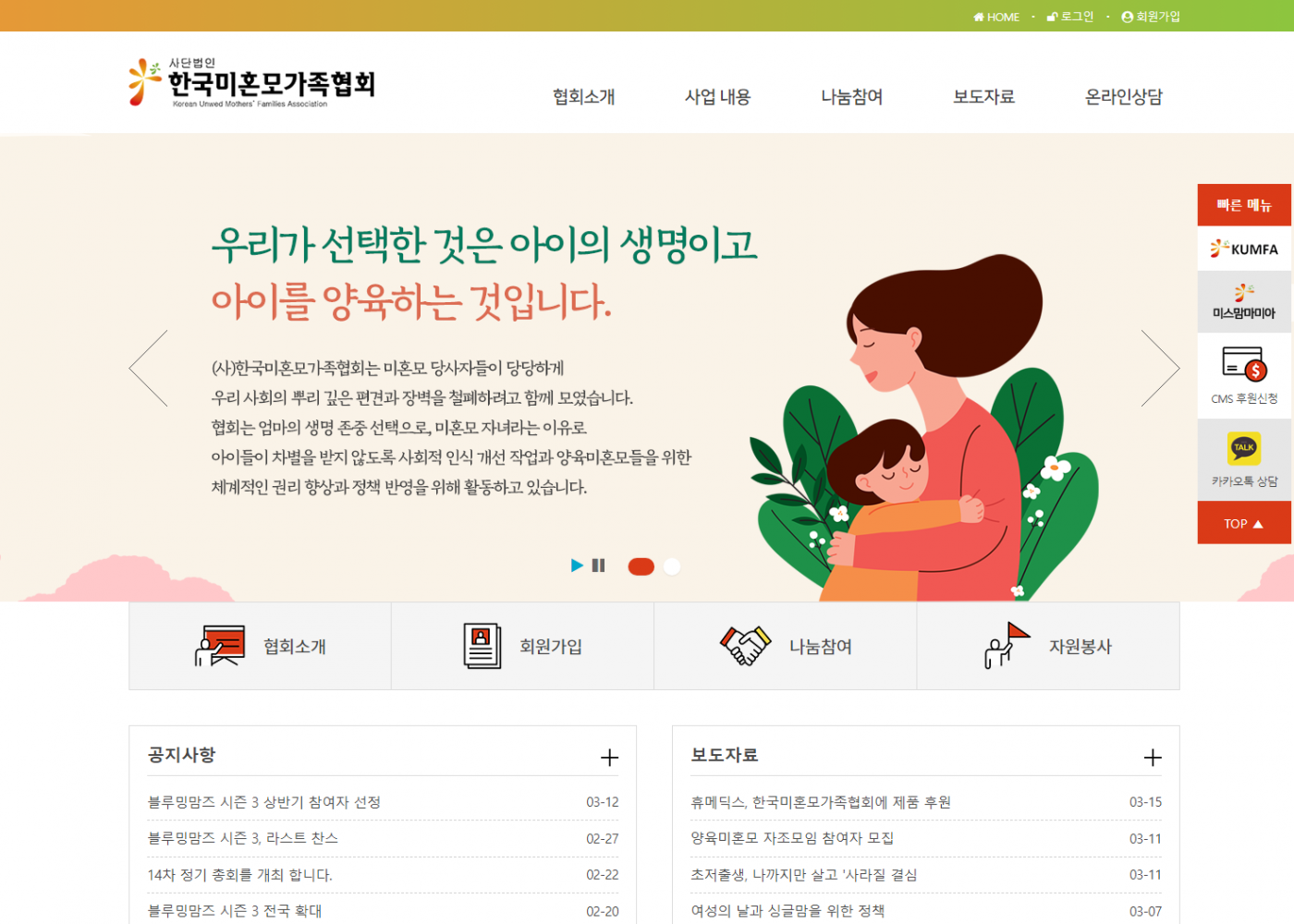Viewport: 1294px width, 924px height.
Task: Expand 공지사항 with the plus button
Action: 609,758
